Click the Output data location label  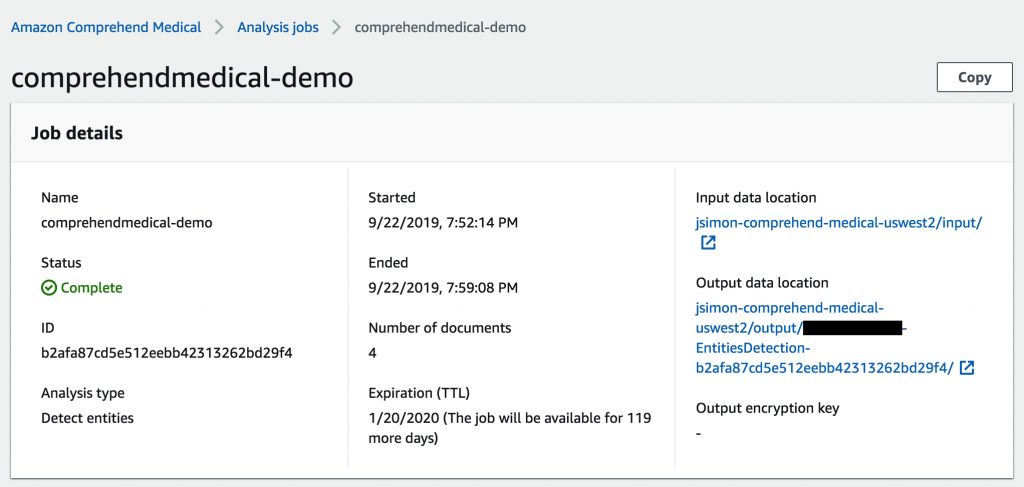point(762,283)
